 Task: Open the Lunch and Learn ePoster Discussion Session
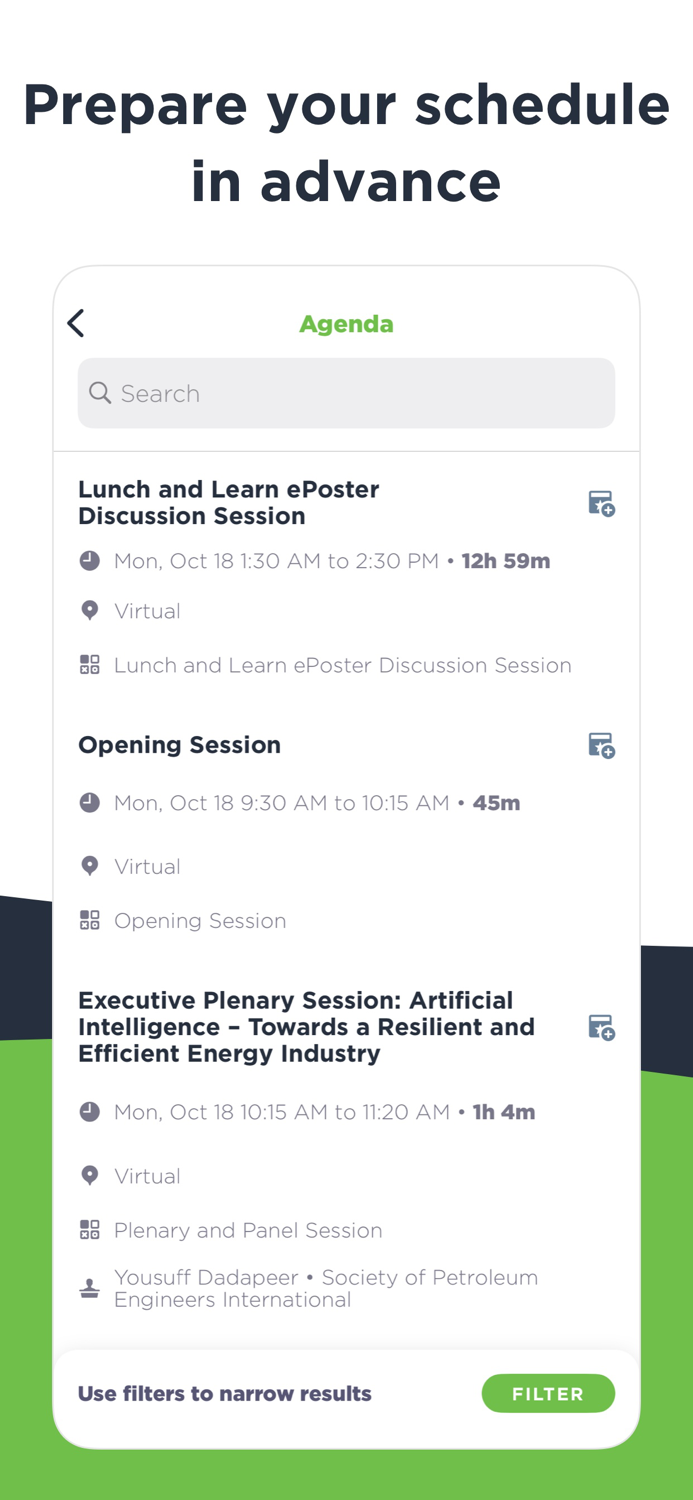(x=228, y=503)
